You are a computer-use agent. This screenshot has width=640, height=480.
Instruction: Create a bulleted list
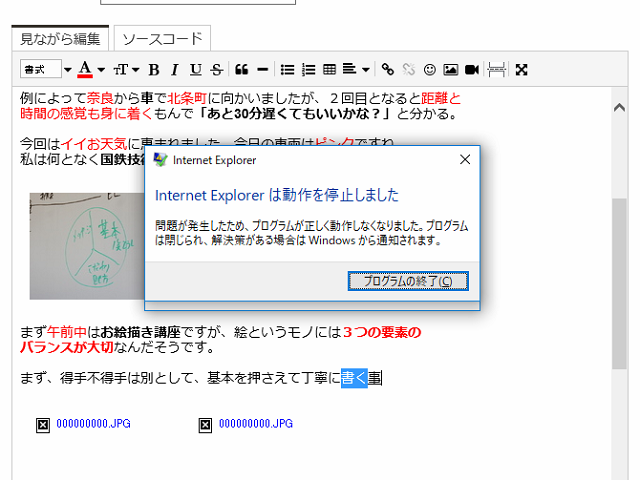coord(287,70)
